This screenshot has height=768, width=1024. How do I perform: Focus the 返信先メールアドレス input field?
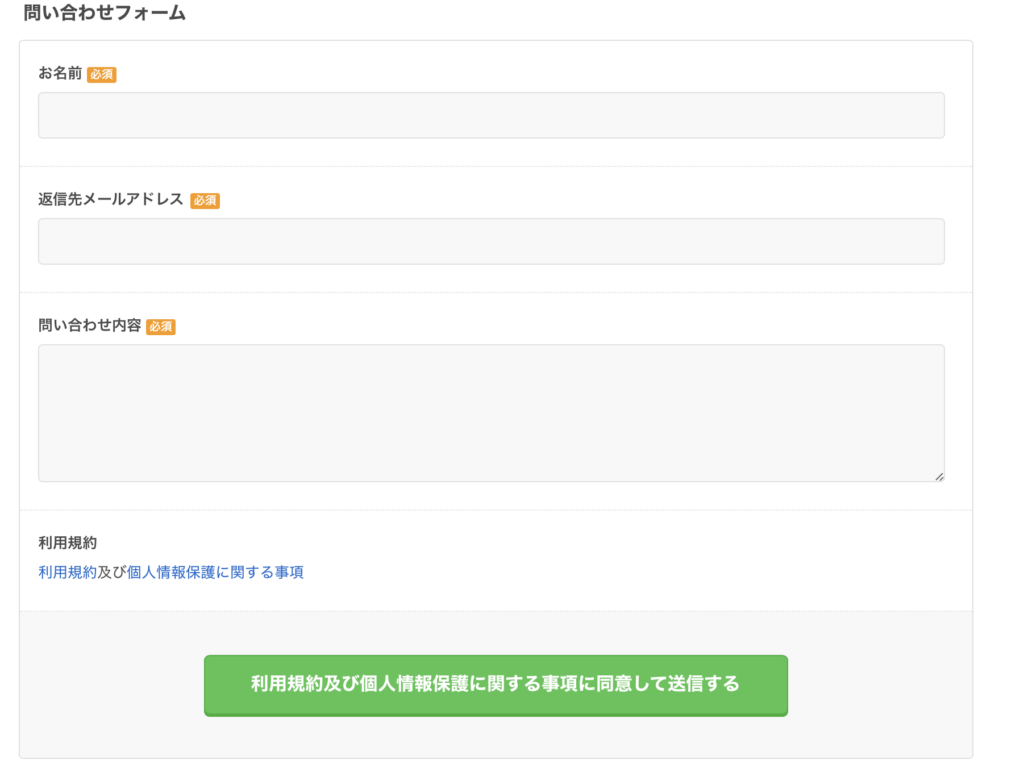[x=491, y=241]
